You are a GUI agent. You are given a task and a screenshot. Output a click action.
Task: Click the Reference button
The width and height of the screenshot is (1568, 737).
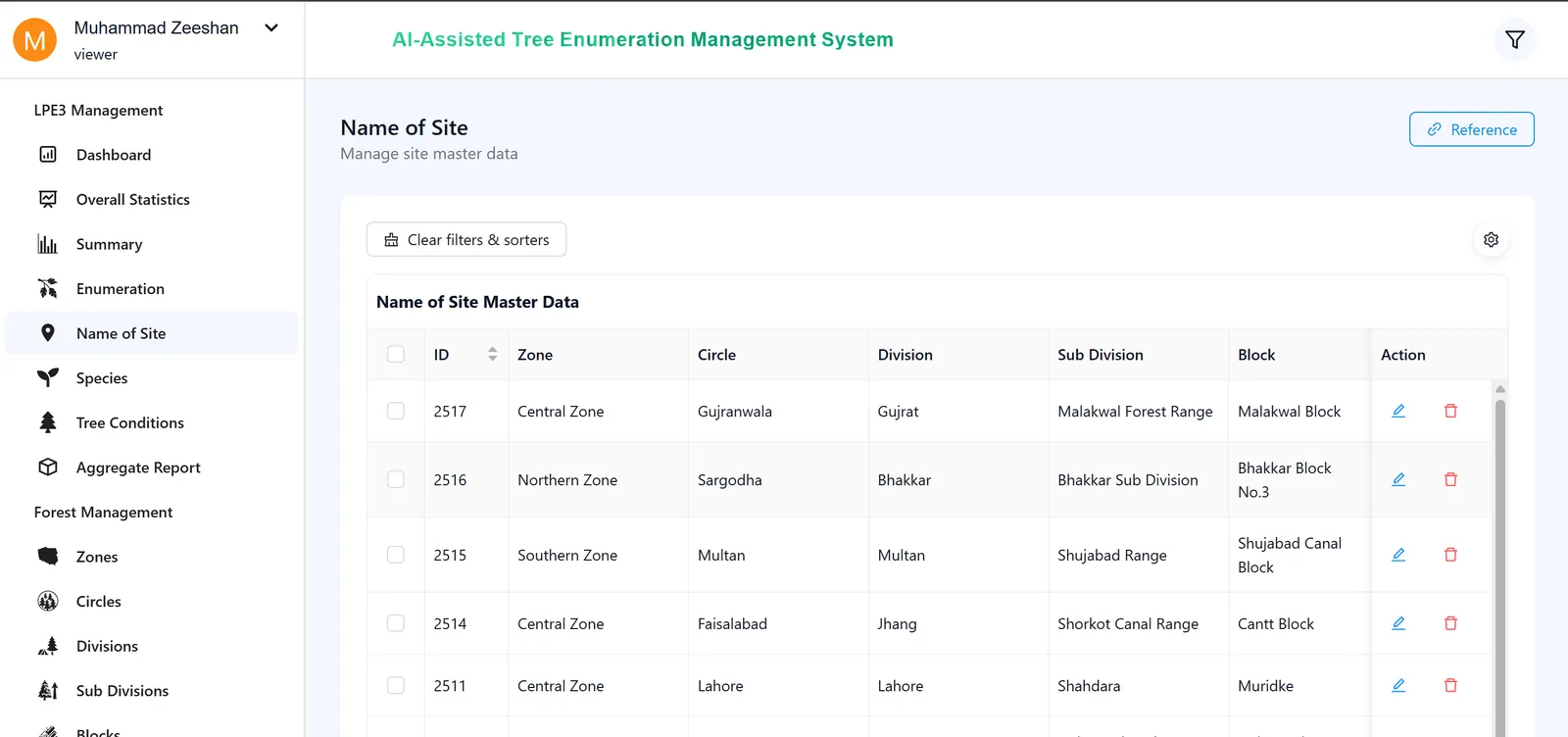coord(1471,129)
